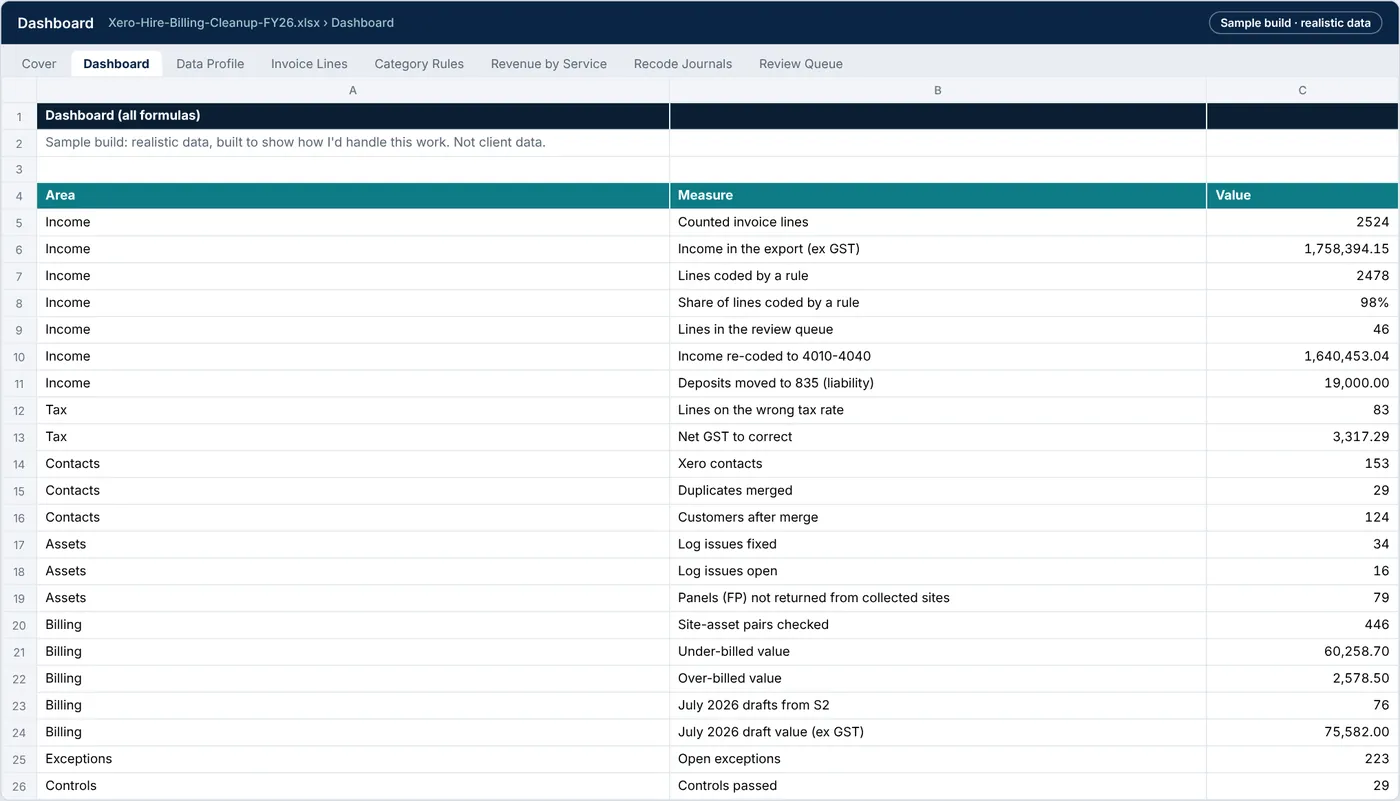Select row 26 header number
1400x801 pixels.
[x=19, y=786]
